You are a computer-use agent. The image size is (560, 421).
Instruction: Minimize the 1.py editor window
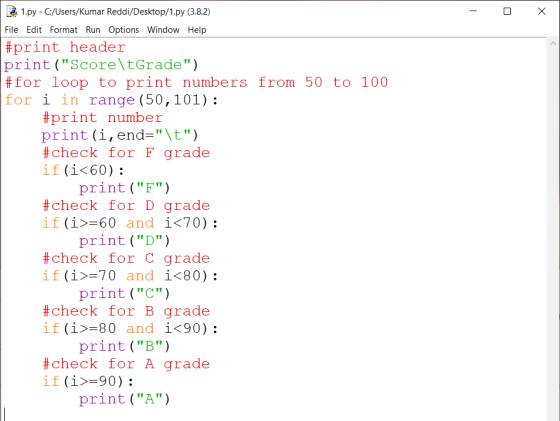click(x=473, y=11)
